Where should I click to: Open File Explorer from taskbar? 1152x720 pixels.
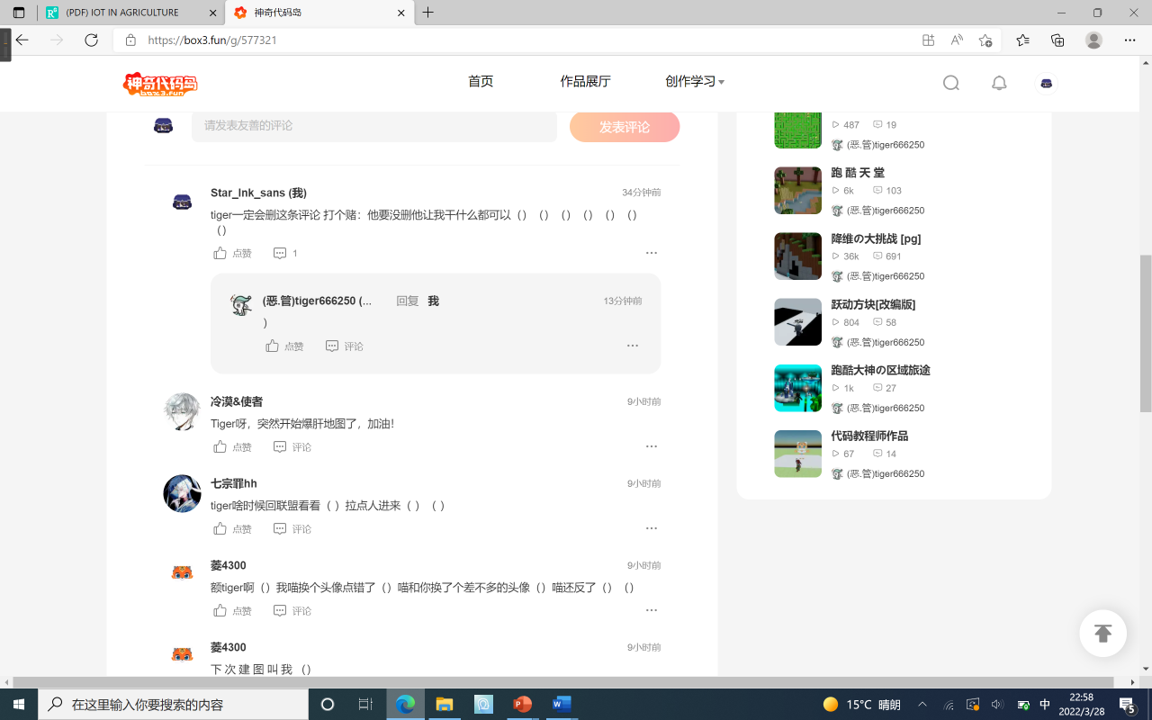444,705
